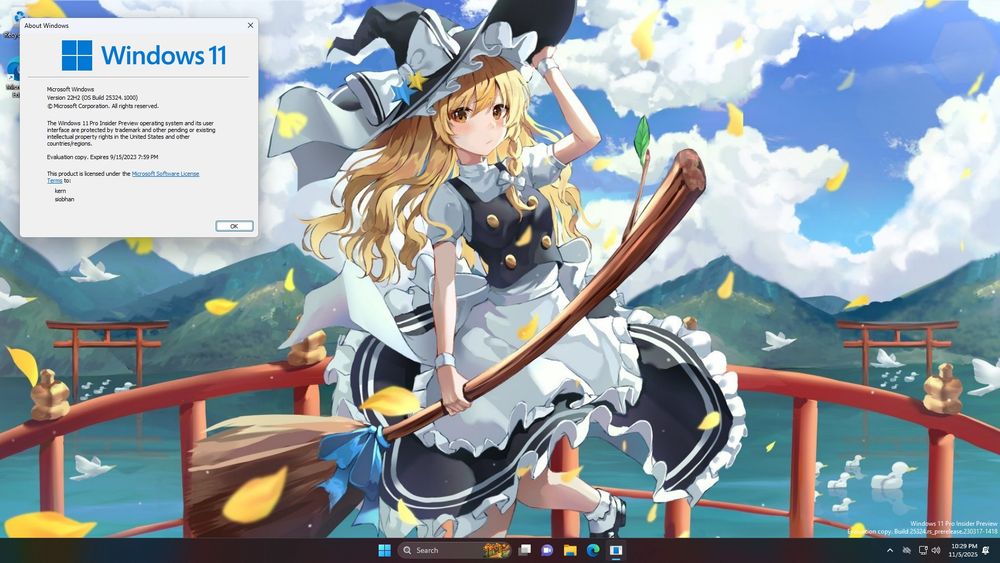Select the Recycle Bin desktop icon

[11, 24]
